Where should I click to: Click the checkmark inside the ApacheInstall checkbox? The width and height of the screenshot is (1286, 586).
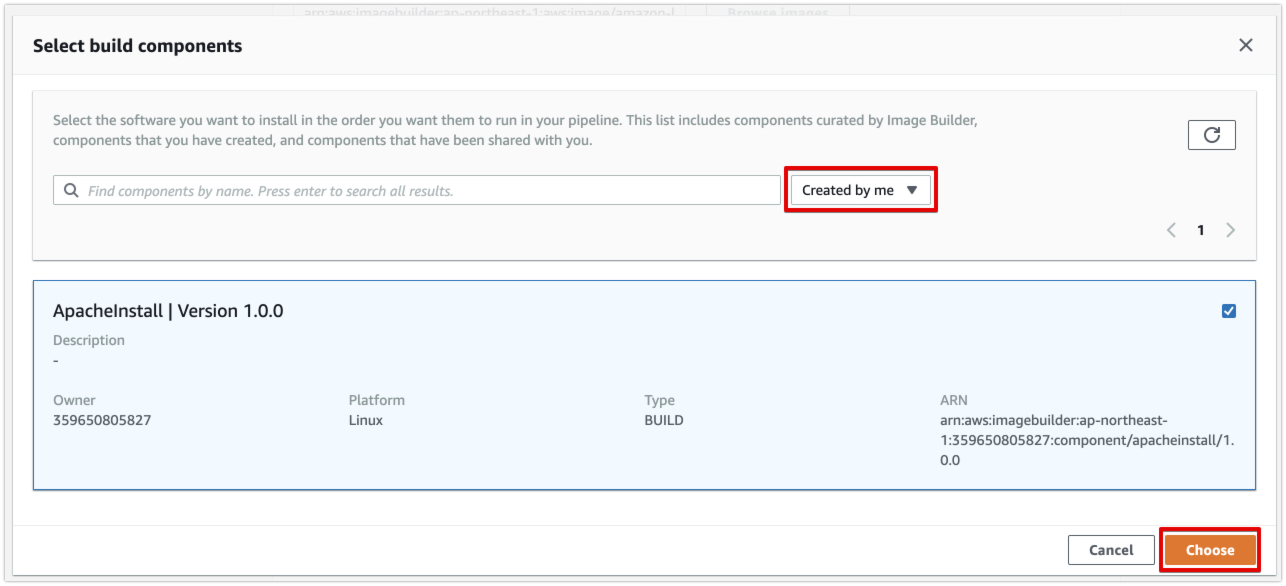1229,310
